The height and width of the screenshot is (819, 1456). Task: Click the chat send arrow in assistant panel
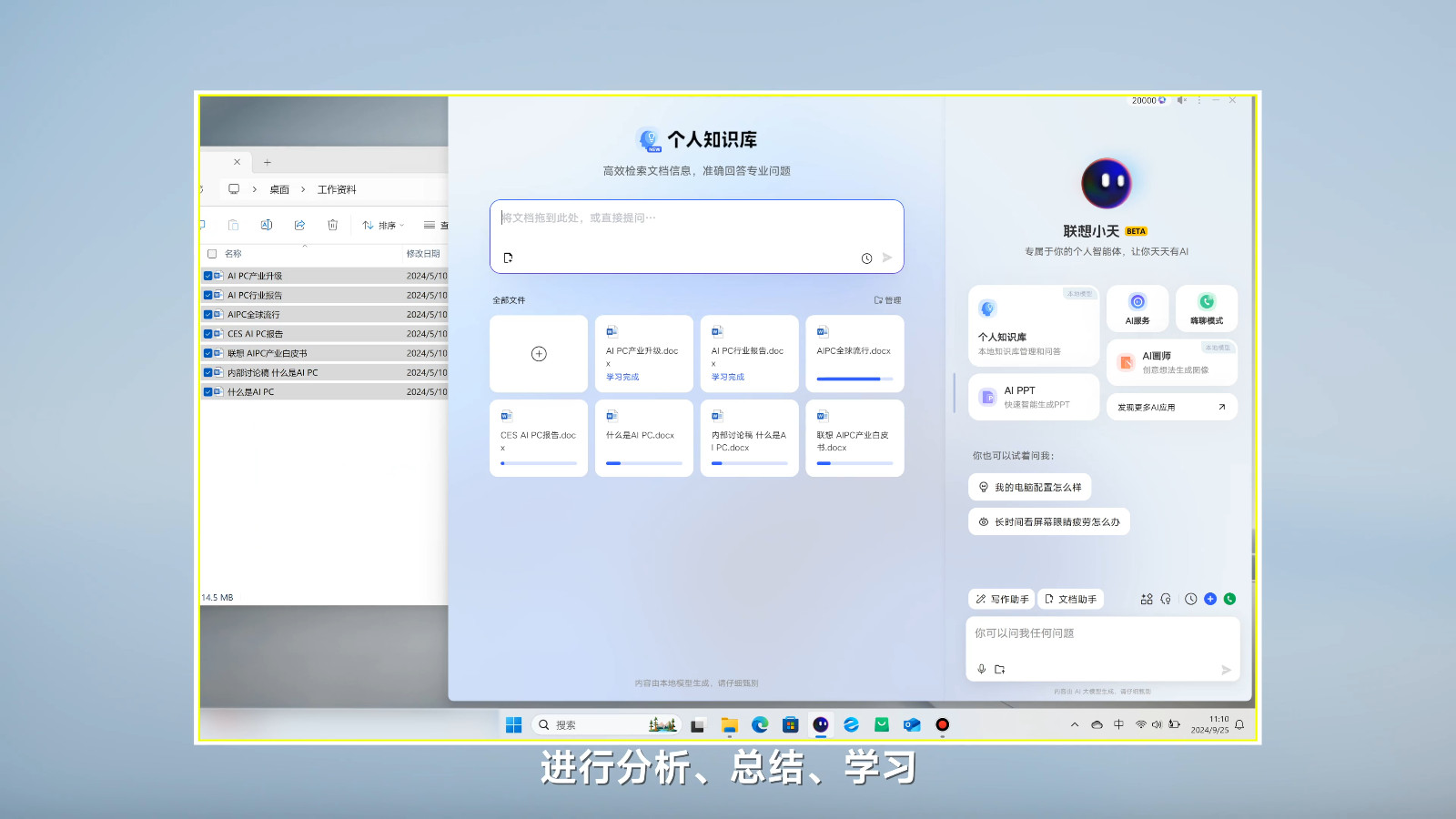tap(1226, 670)
